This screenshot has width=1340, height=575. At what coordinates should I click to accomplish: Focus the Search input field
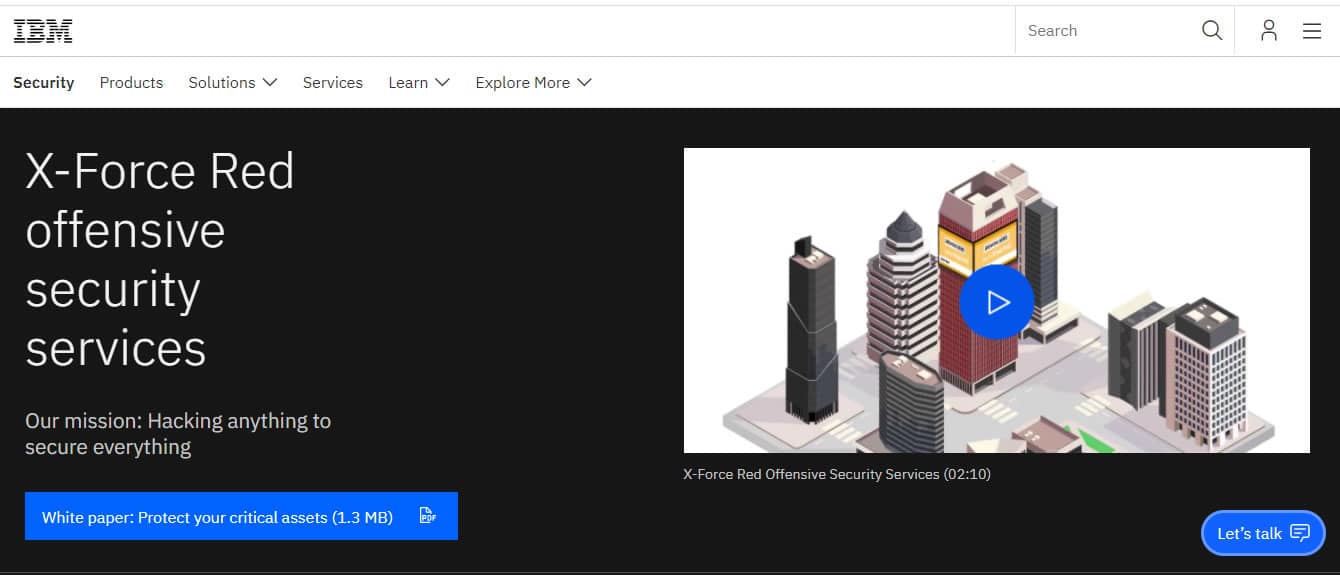point(1108,31)
